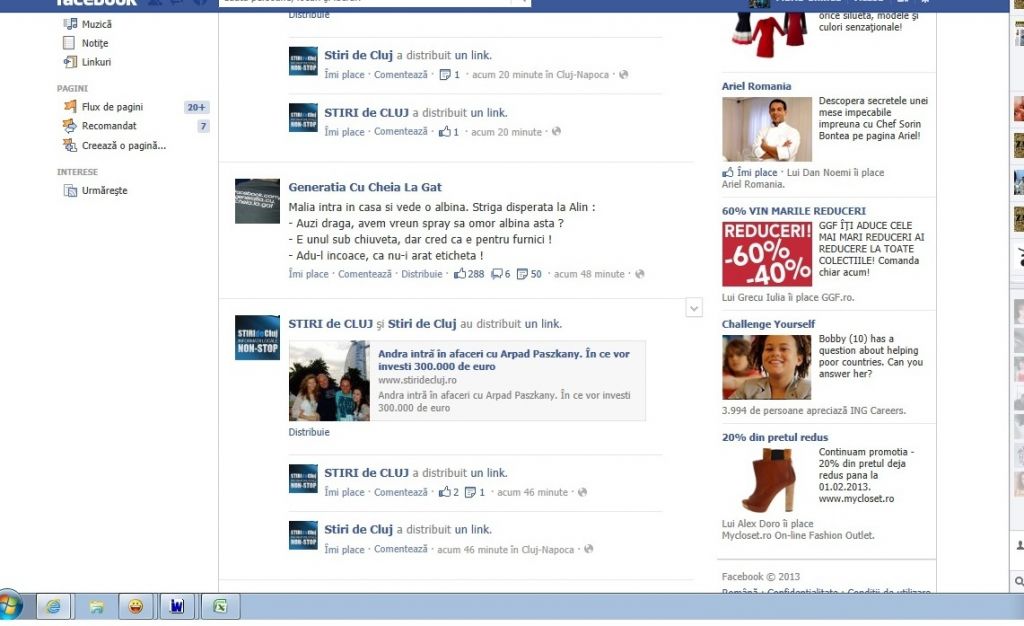The height and width of the screenshot is (626, 1024).
Task: Comment on the Generatia Cu Cheia La Gat post
Action: point(364,274)
